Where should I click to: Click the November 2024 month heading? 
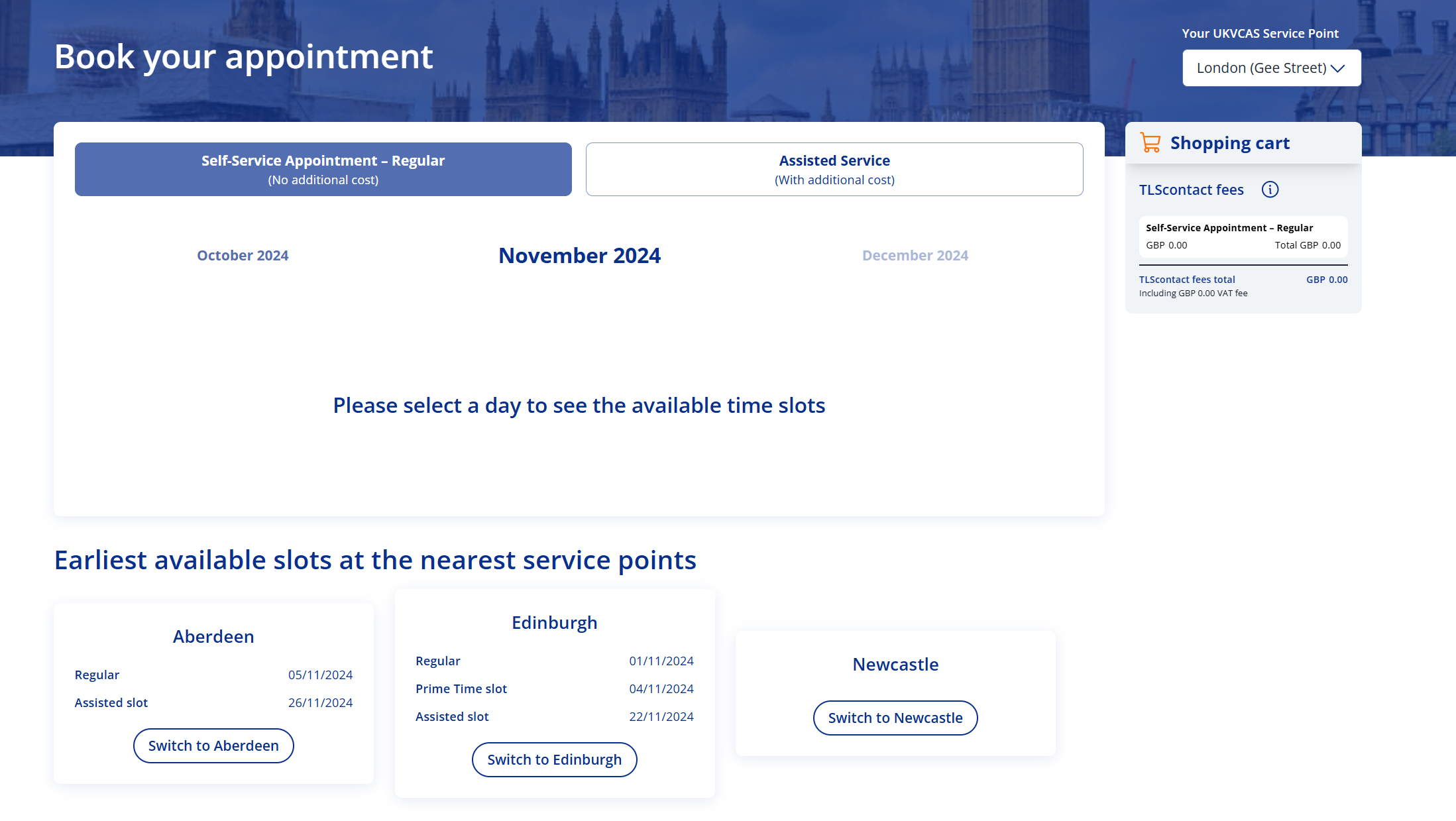coord(579,255)
